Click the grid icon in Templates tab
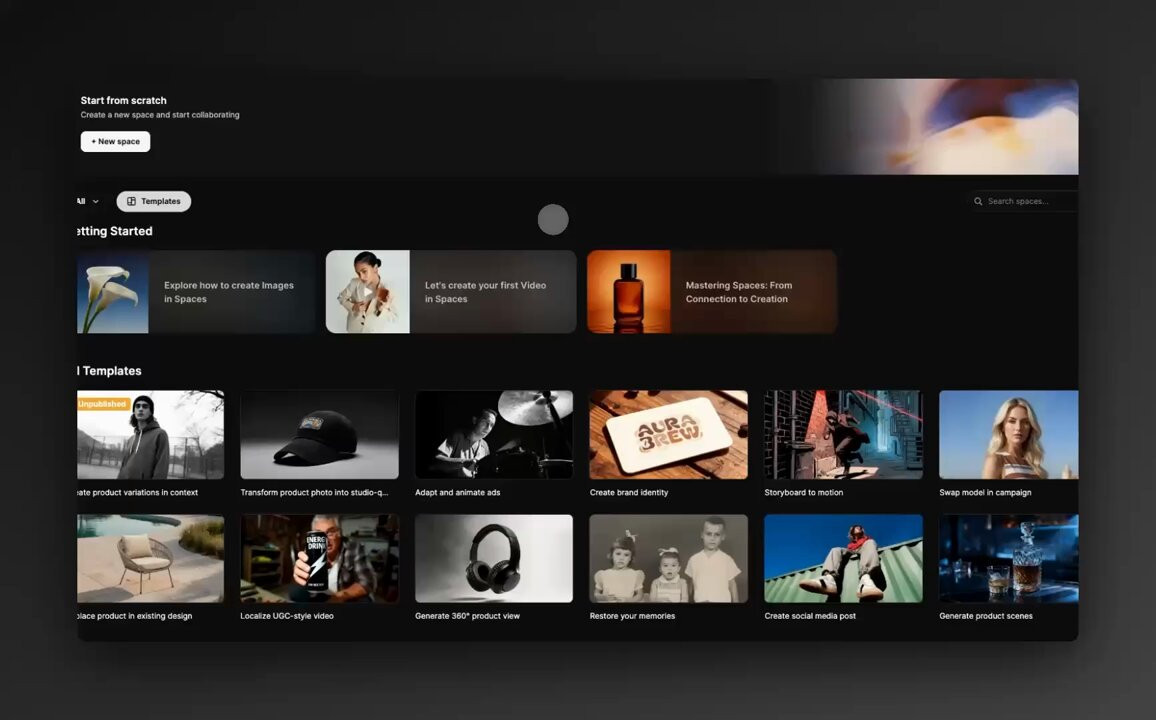1156x720 pixels. [x=131, y=201]
